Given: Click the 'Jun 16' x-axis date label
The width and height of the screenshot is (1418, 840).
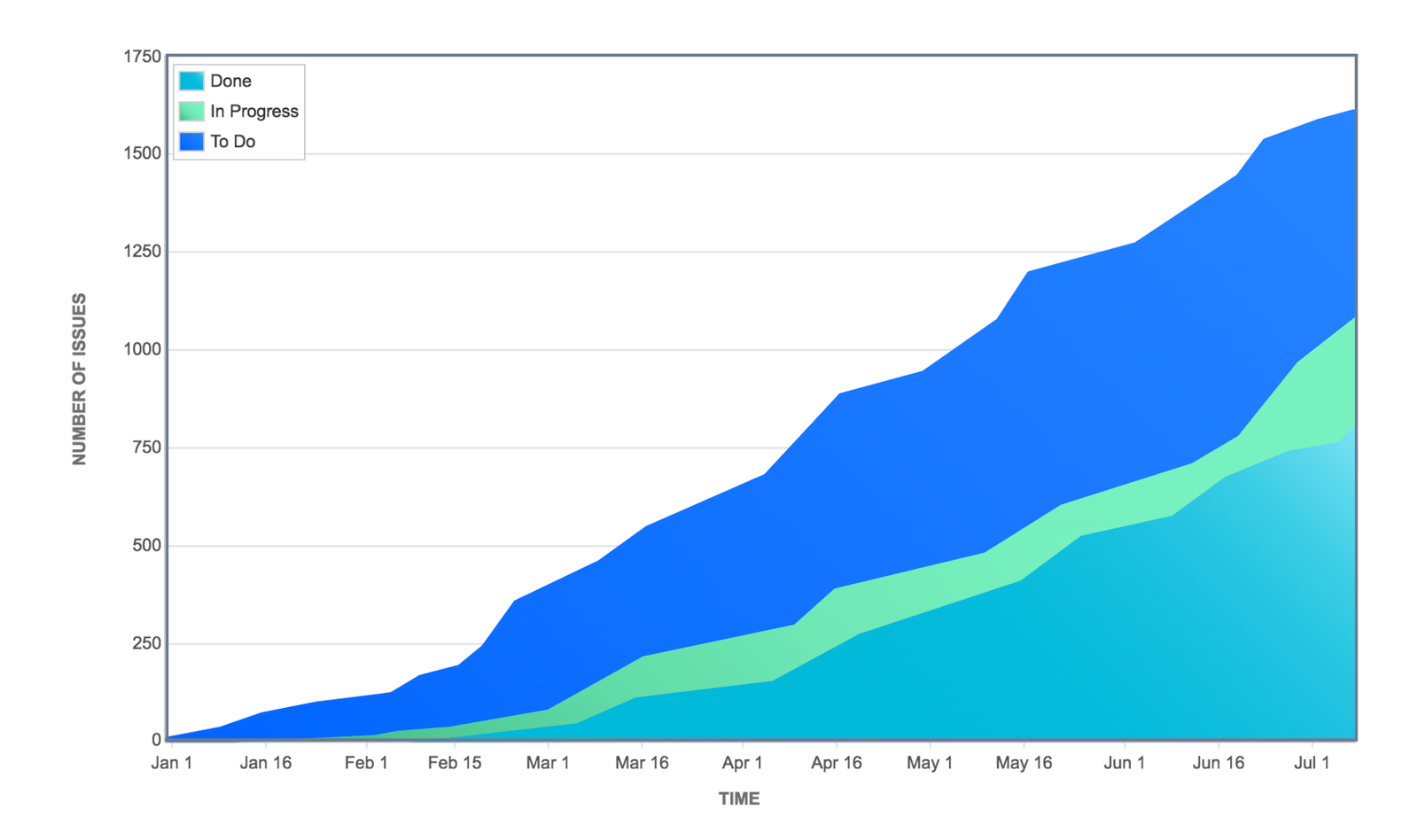Looking at the screenshot, I should [x=1218, y=763].
